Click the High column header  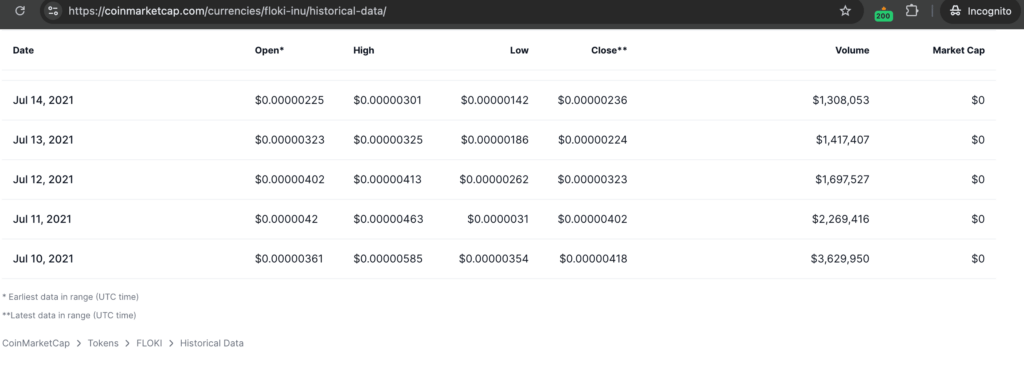(x=364, y=50)
